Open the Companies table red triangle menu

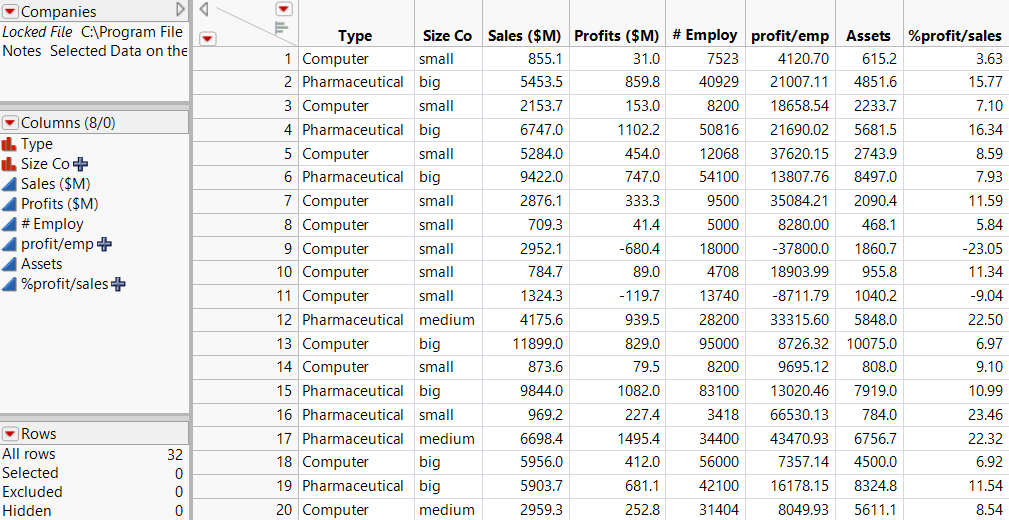pos(10,12)
